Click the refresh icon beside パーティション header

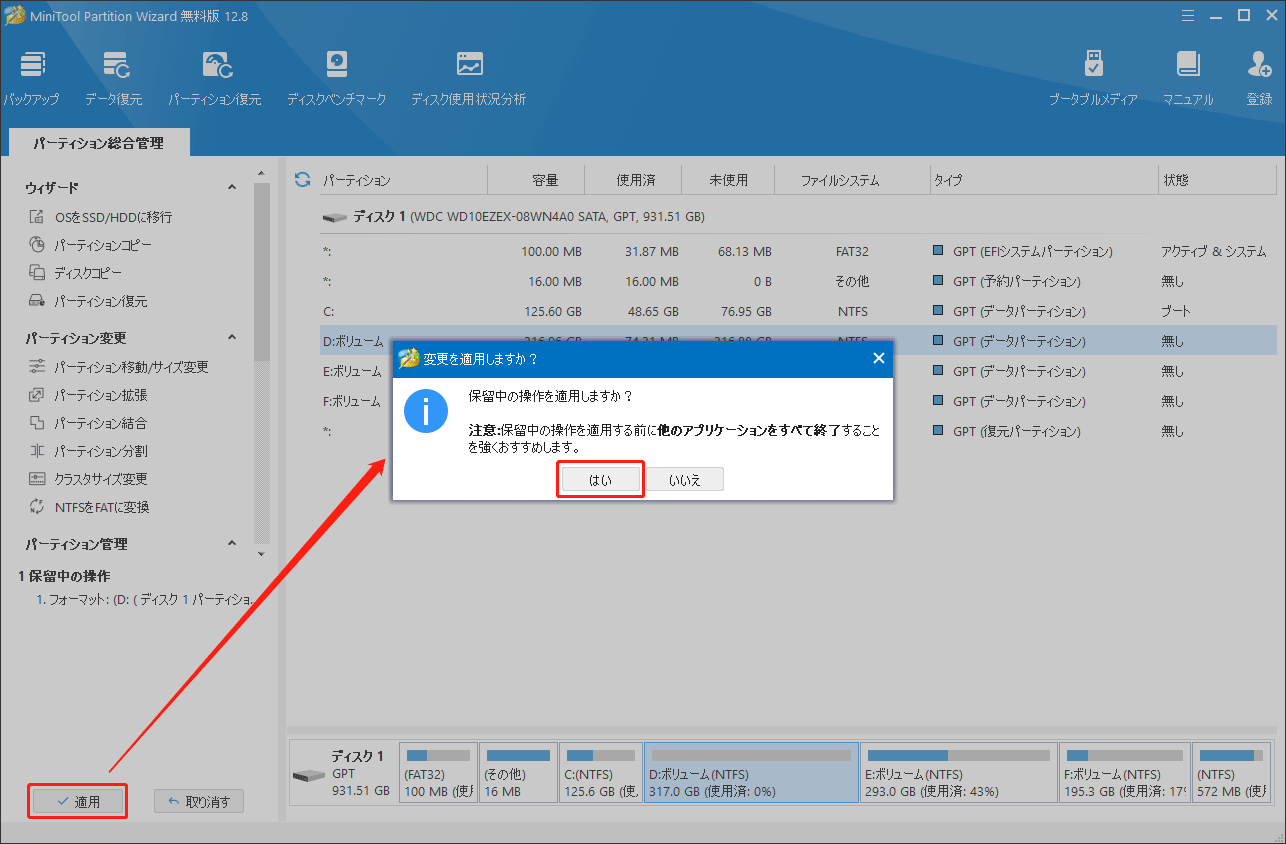(x=302, y=180)
